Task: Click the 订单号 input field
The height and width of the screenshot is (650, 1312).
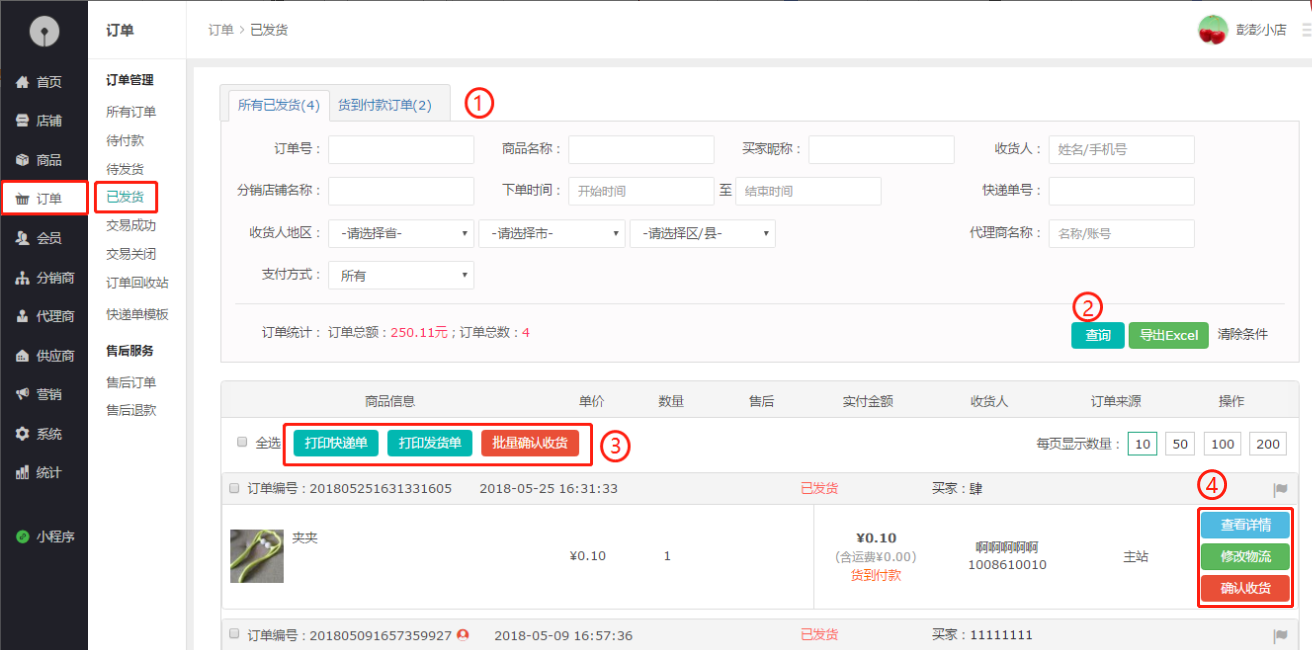Action: pyautogui.click(x=401, y=150)
